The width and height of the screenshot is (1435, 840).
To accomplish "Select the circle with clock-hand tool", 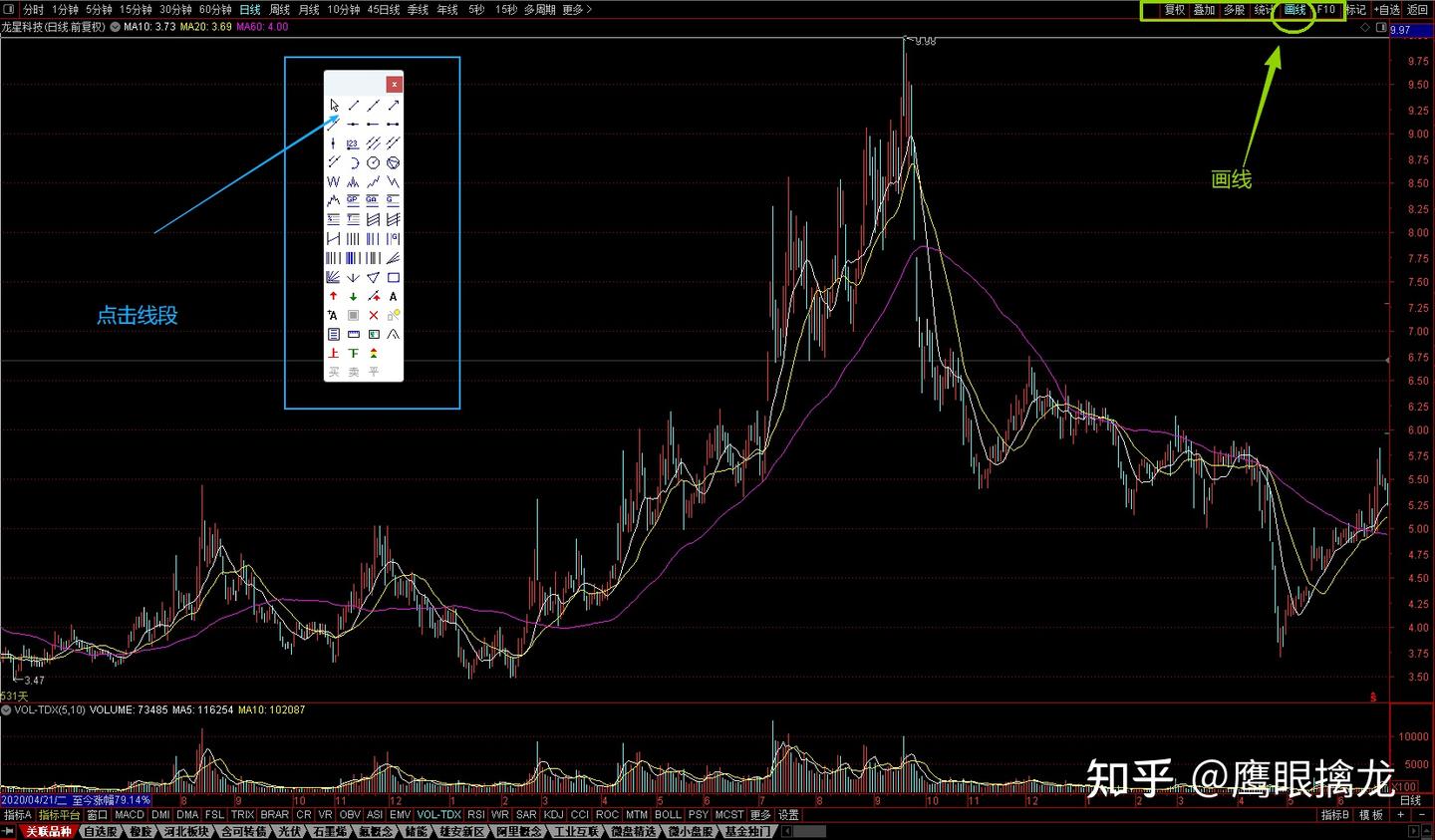I will (374, 162).
